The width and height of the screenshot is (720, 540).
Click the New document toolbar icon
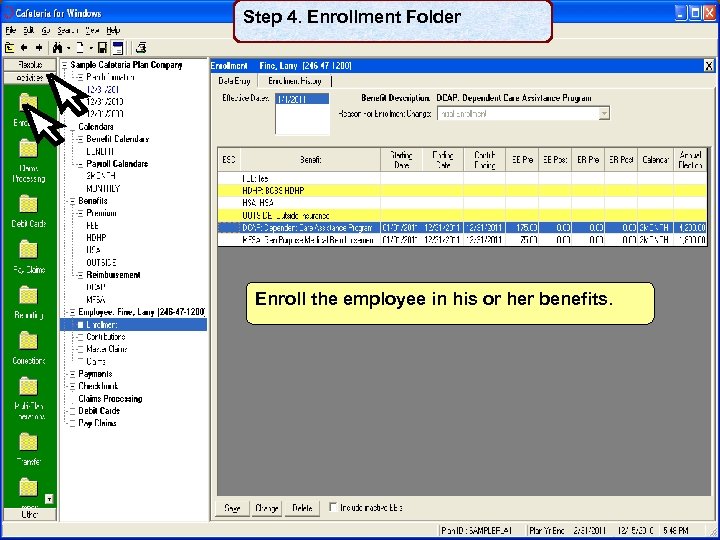click(80, 47)
